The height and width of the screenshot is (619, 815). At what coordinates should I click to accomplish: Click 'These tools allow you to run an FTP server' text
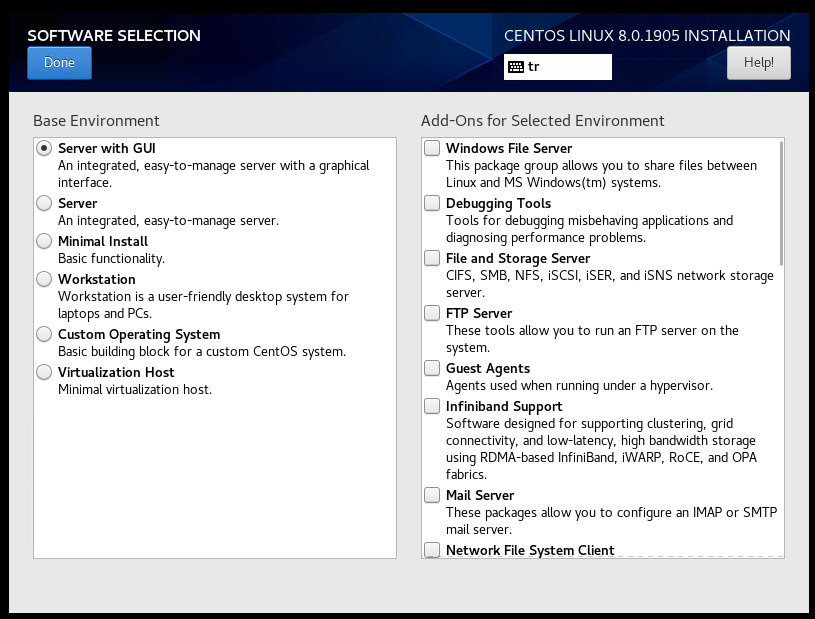[x=592, y=339]
